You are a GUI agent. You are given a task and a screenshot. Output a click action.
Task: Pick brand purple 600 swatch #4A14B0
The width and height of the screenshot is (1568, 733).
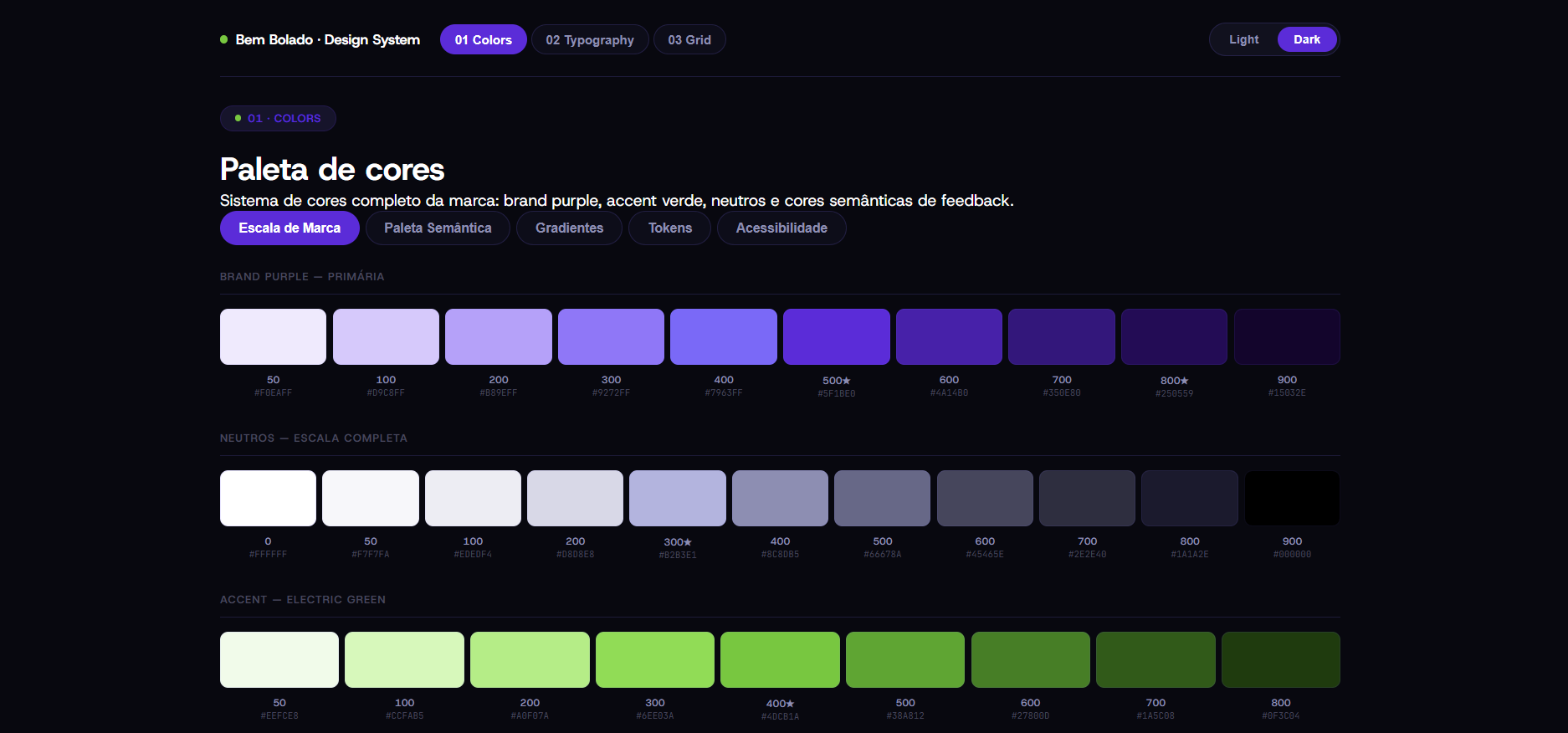coord(949,336)
